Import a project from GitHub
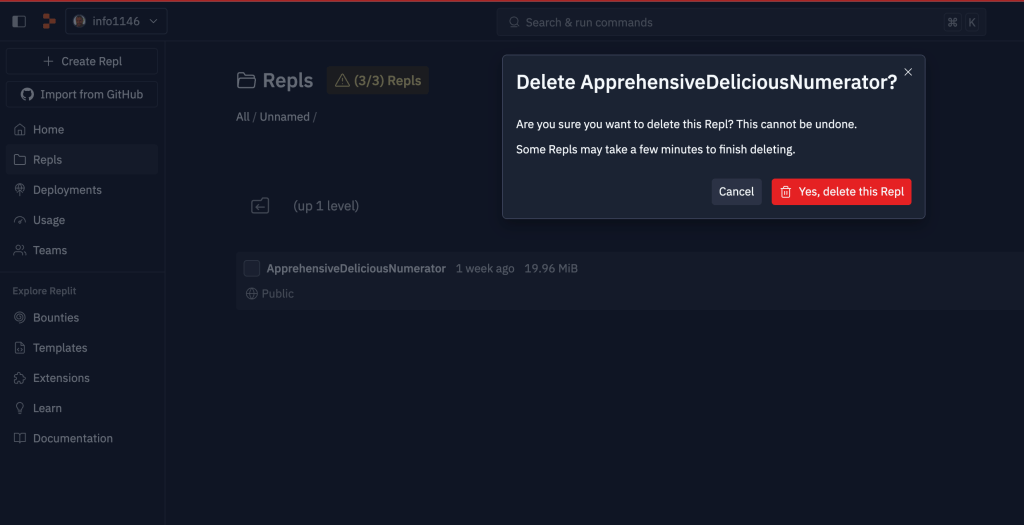Screen dimensions: 1024x525 (82, 95)
